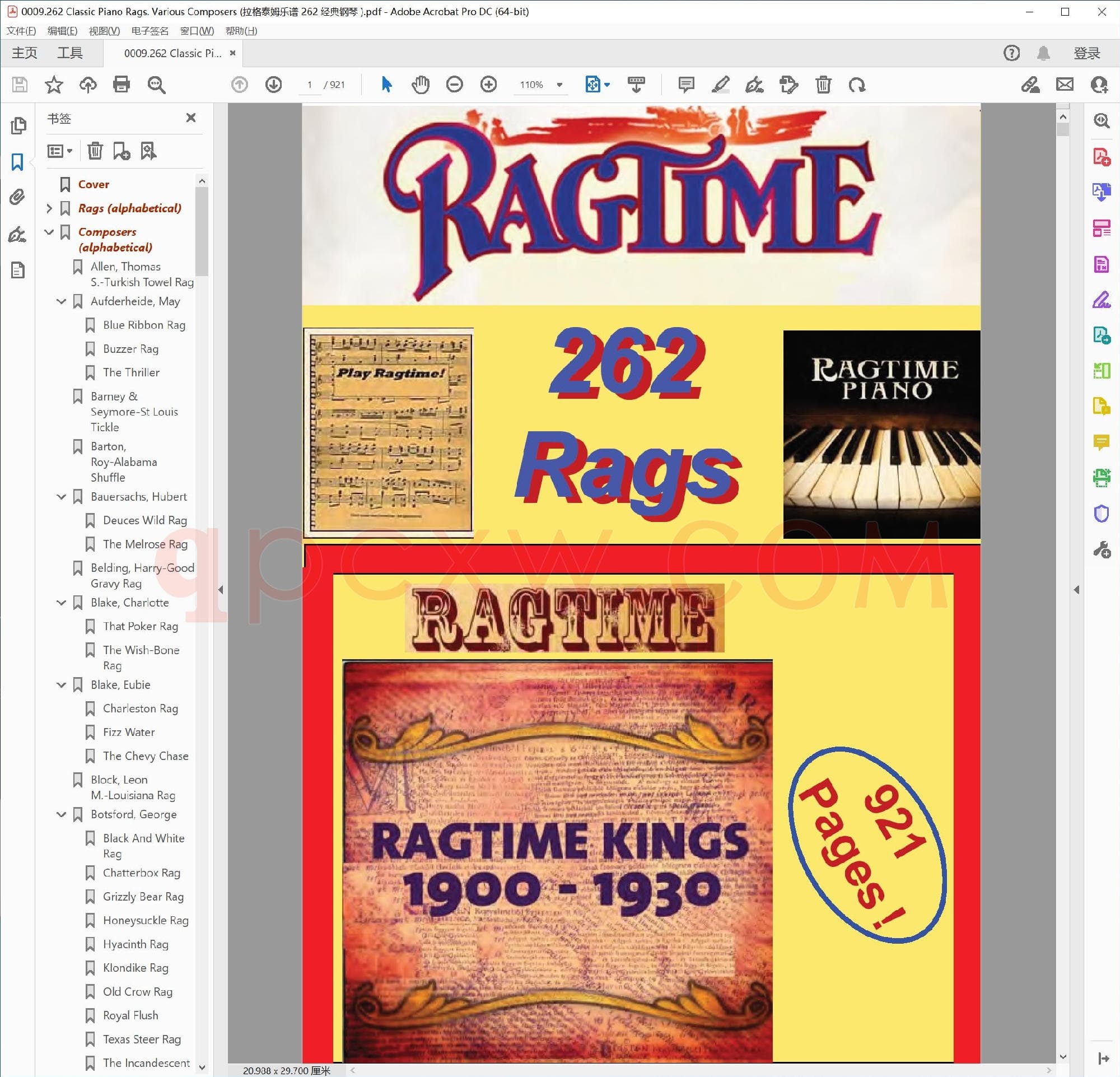This screenshot has height=1077, width=1120.
Task: Select the Hand pan tool
Action: 420,85
